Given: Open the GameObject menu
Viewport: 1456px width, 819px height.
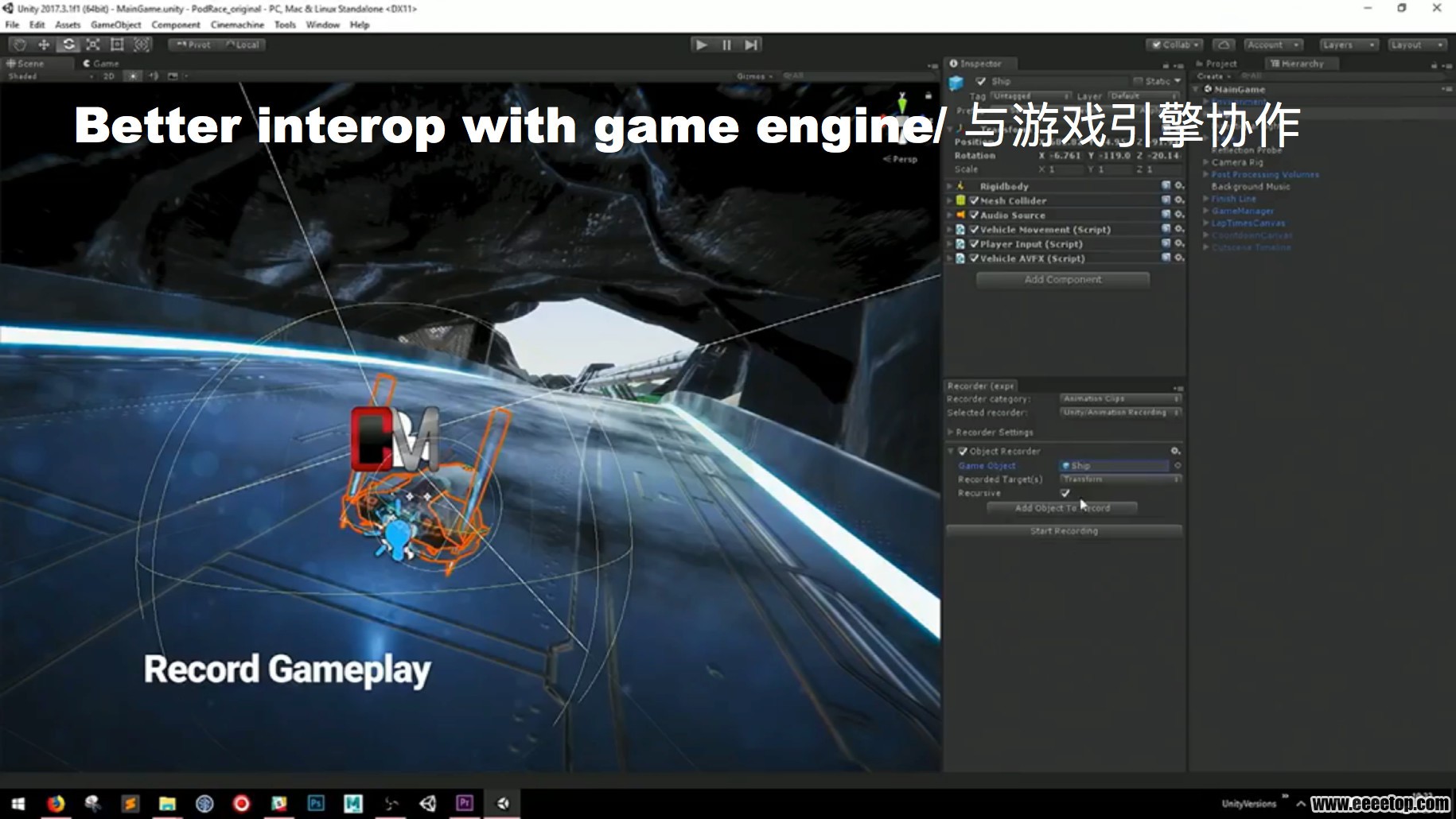Looking at the screenshot, I should (x=116, y=25).
